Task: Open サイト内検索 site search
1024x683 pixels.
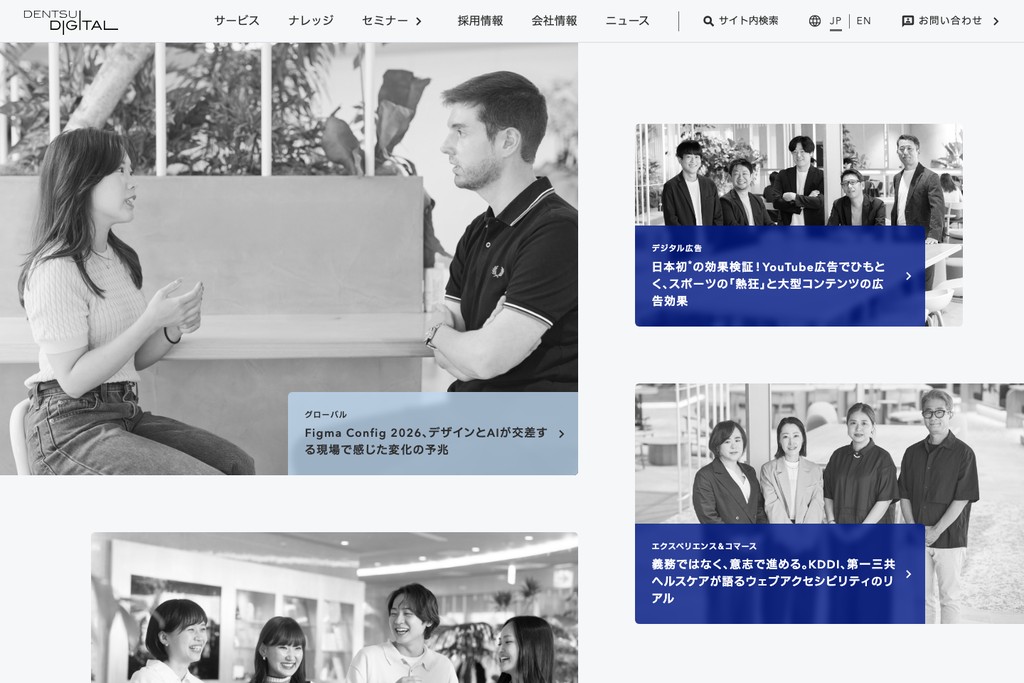Action: pyautogui.click(x=748, y=21)
